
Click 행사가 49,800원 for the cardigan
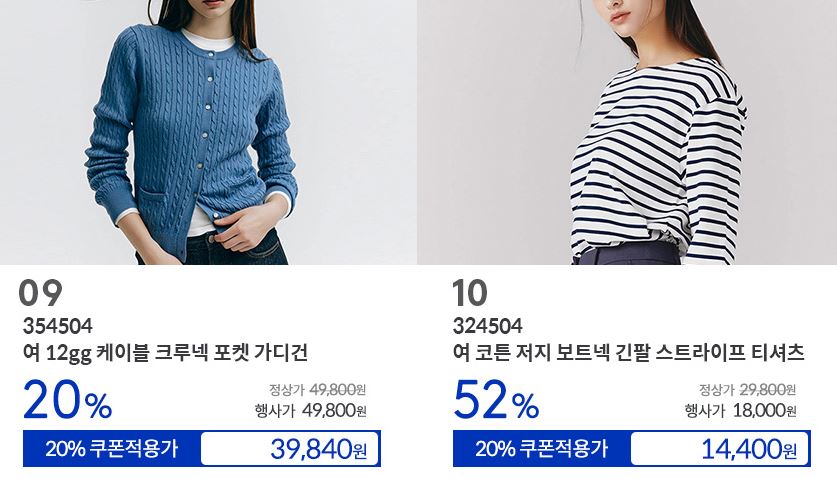click(311, 410)
